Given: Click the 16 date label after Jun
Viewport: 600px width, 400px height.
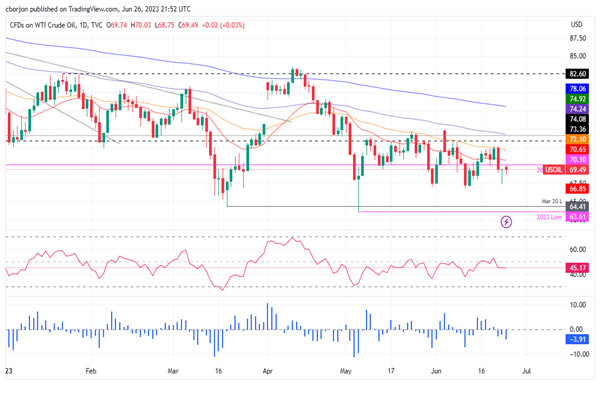Looking at the screenshot, I should 481,371.
